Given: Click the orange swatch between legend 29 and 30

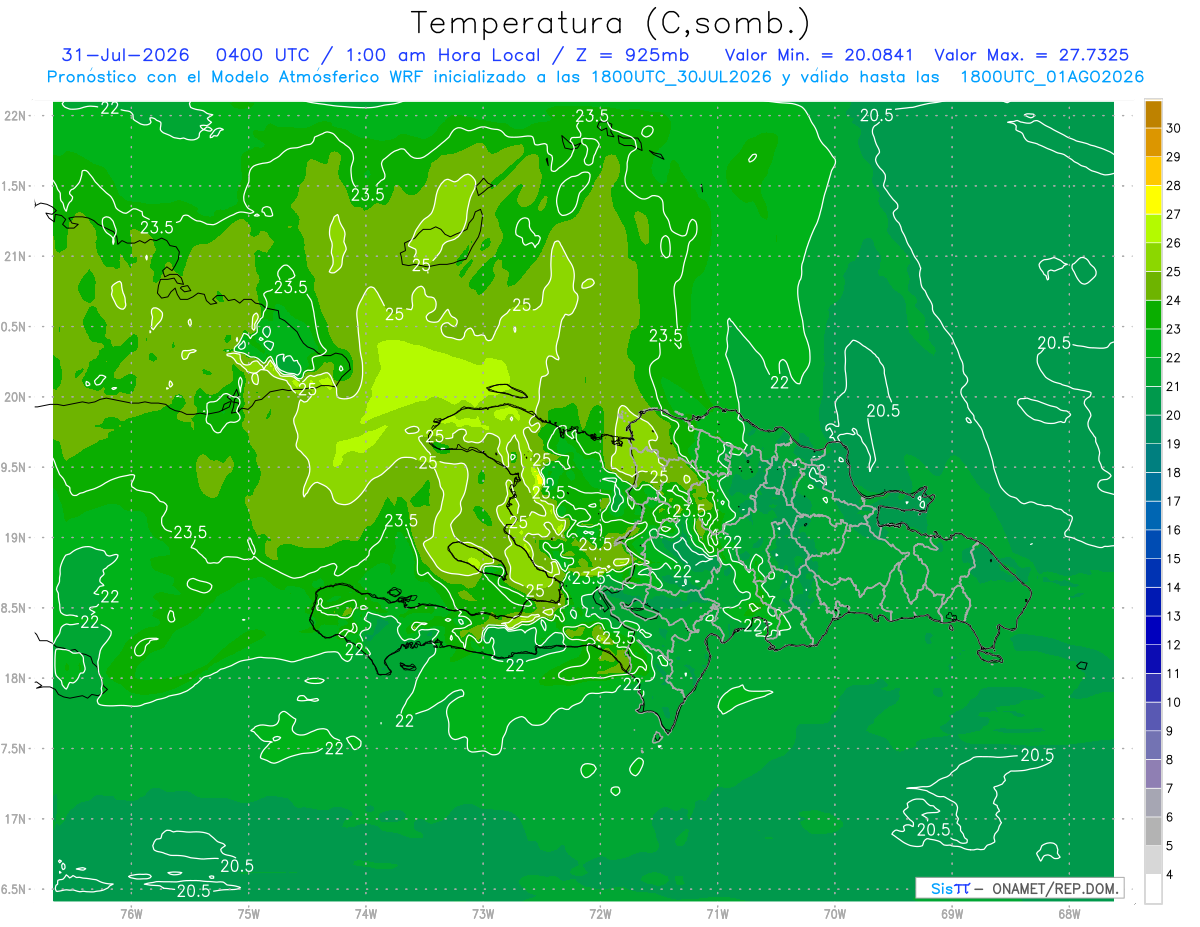Looking at the screenshot, I should 1153,142.
